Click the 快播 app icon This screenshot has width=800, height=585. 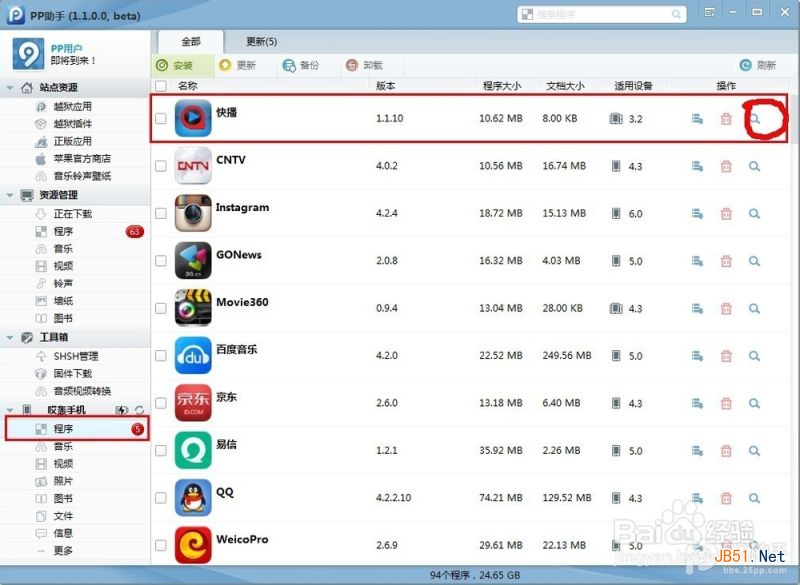(x=193, y=118)
